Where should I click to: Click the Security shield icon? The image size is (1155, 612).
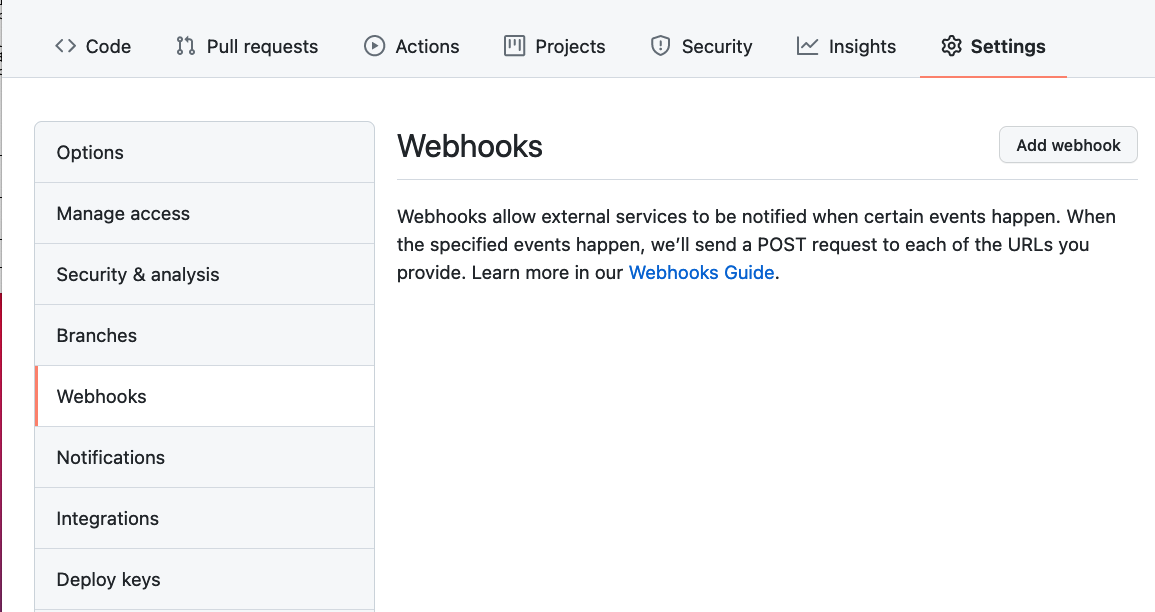[x=661, y=46]
